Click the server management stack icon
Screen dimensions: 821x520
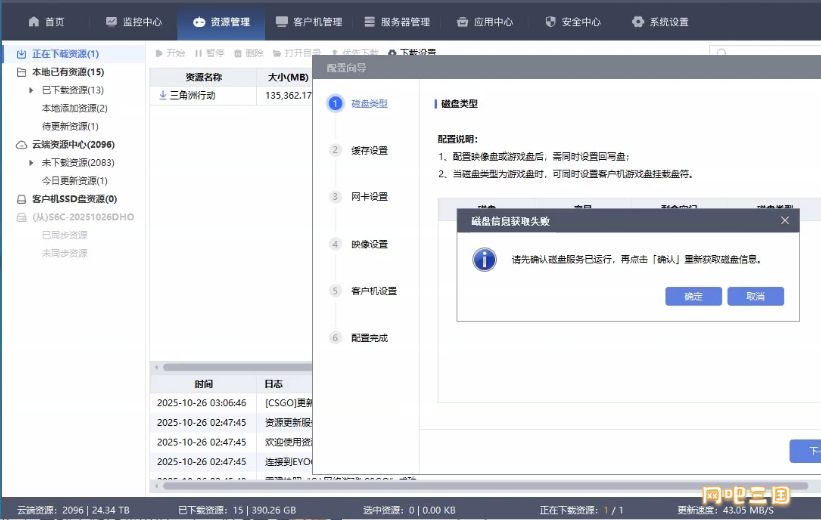pyautogui.click(x=370, y=21)
